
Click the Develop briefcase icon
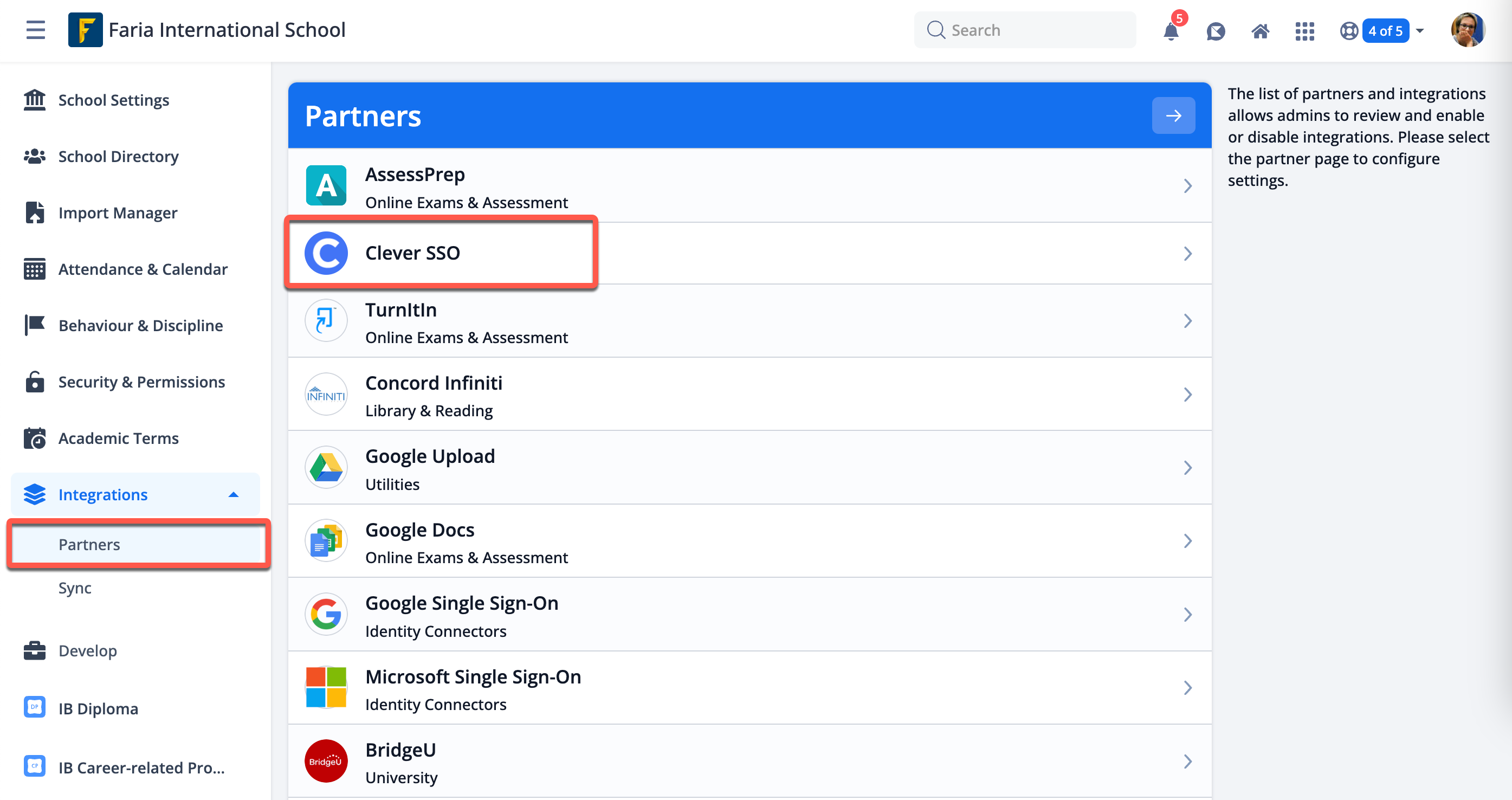(x=35, y=650)
